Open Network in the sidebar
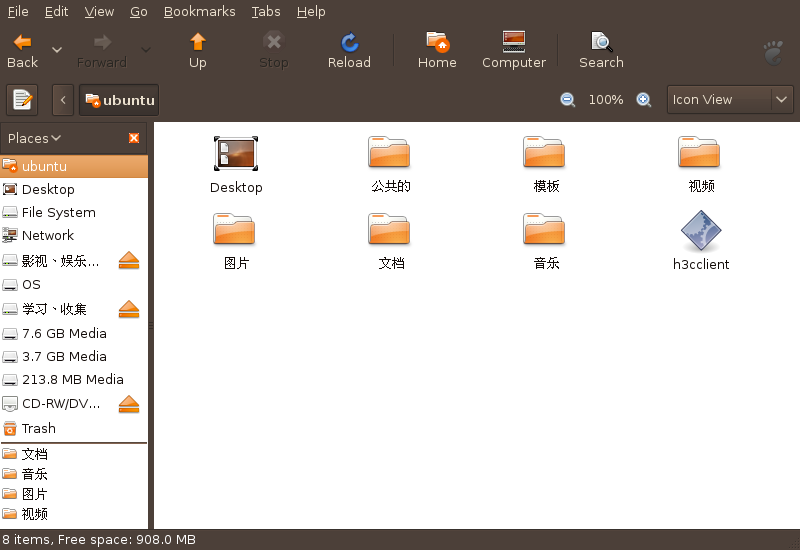Image resolution: width=800 pixels, height=550 pixels. tap(74, 235)
